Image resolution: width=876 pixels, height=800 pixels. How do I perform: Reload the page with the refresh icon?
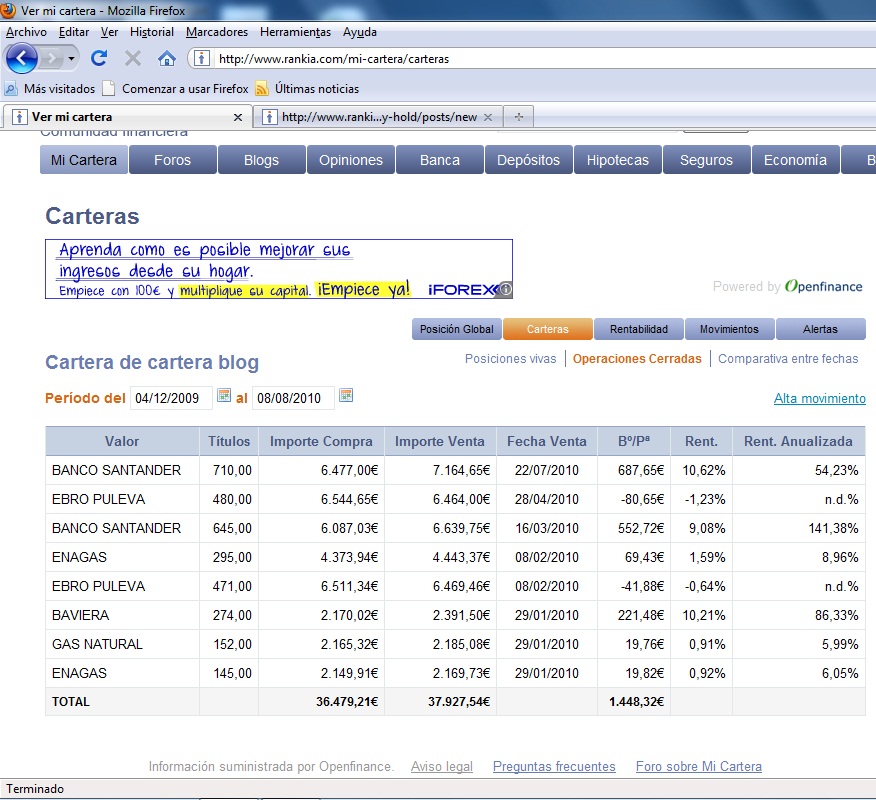pos(99,58)
